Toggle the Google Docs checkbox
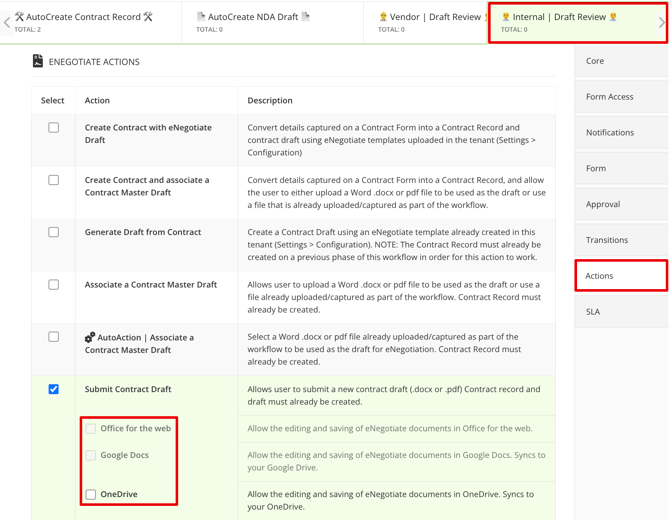The image size is (670, 520). click(x=91, y=455)
